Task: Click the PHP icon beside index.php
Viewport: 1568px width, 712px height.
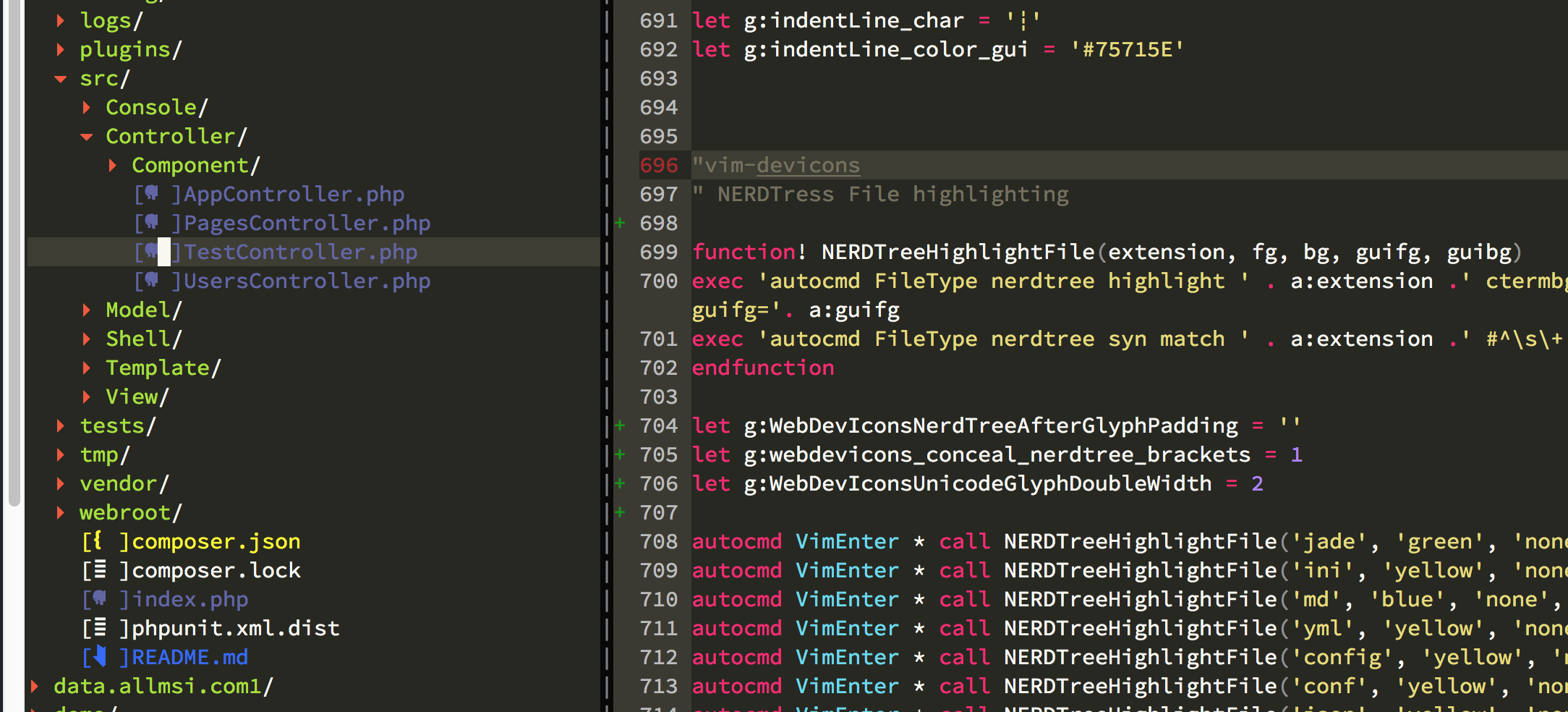Action: pyautogui.click(x=99, y=598)
